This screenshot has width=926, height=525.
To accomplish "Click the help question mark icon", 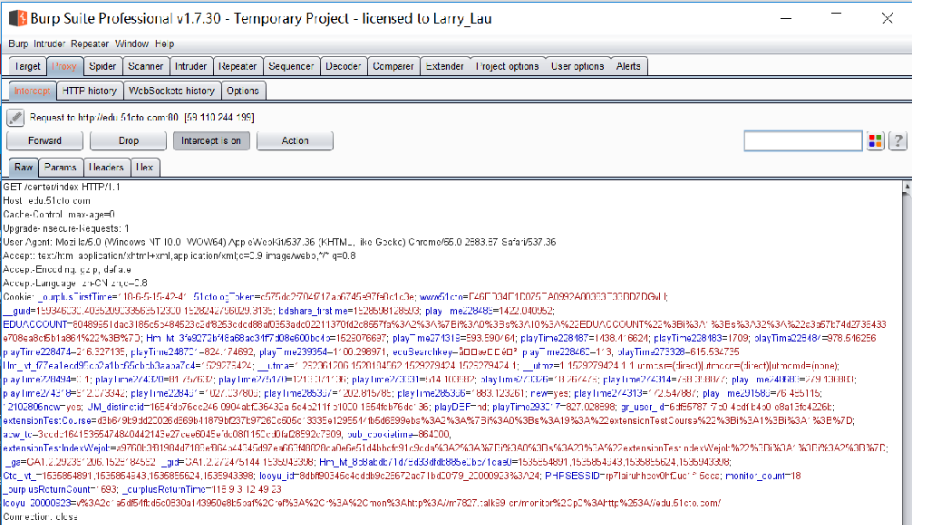I will pyautogui.click(x=898, y=141).
